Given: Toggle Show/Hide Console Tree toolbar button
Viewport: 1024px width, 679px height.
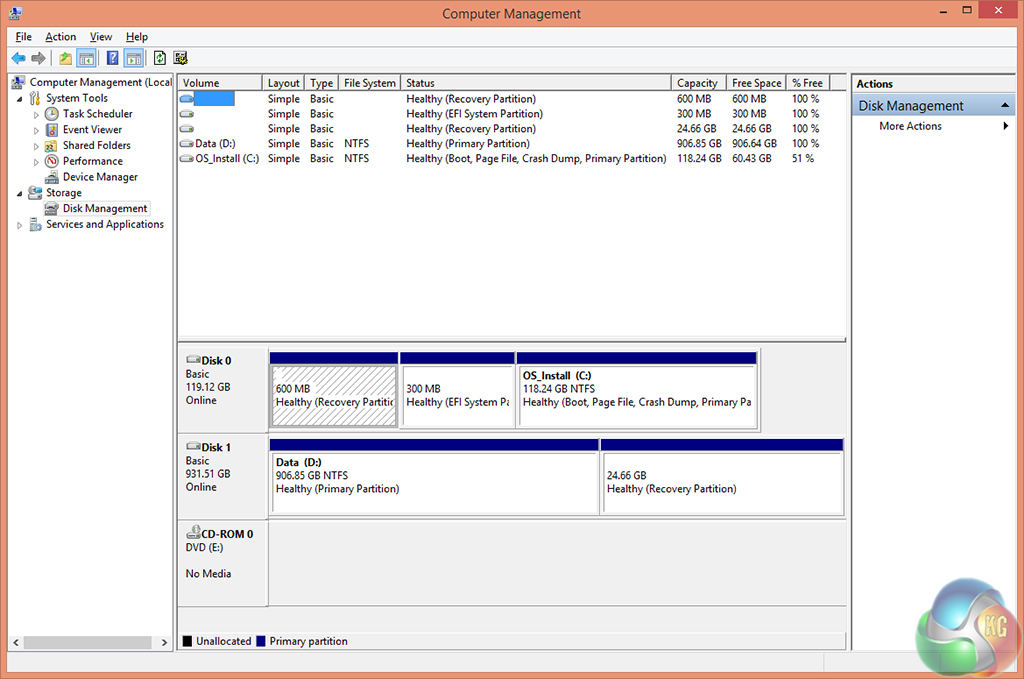Looking at the screenshot, I should (86, 58).
